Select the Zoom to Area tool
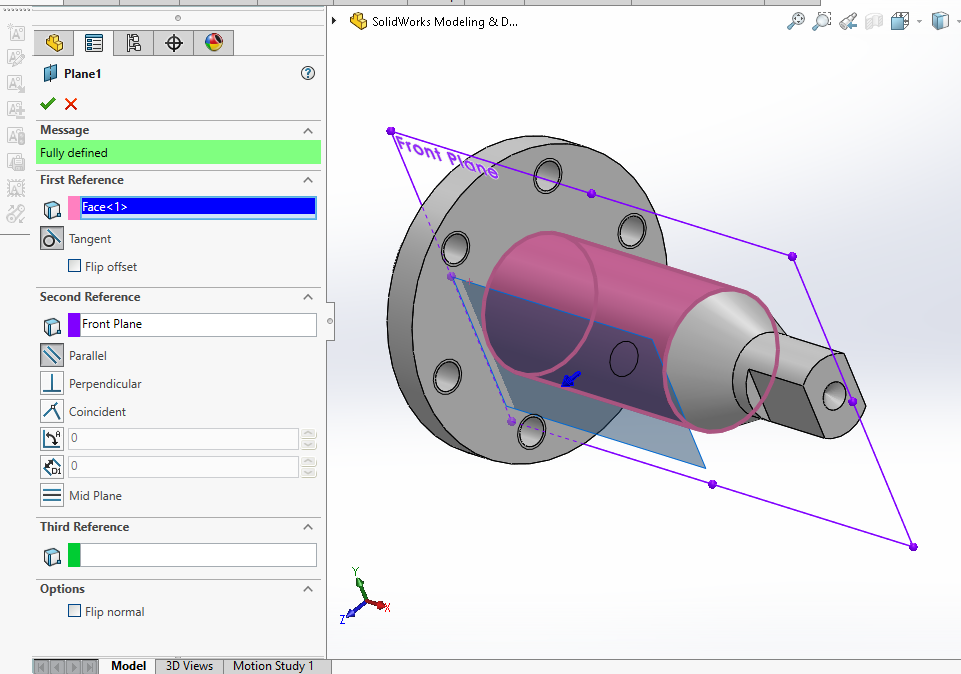The height and width of the screenshot is (674, 961). pos(821,21)
